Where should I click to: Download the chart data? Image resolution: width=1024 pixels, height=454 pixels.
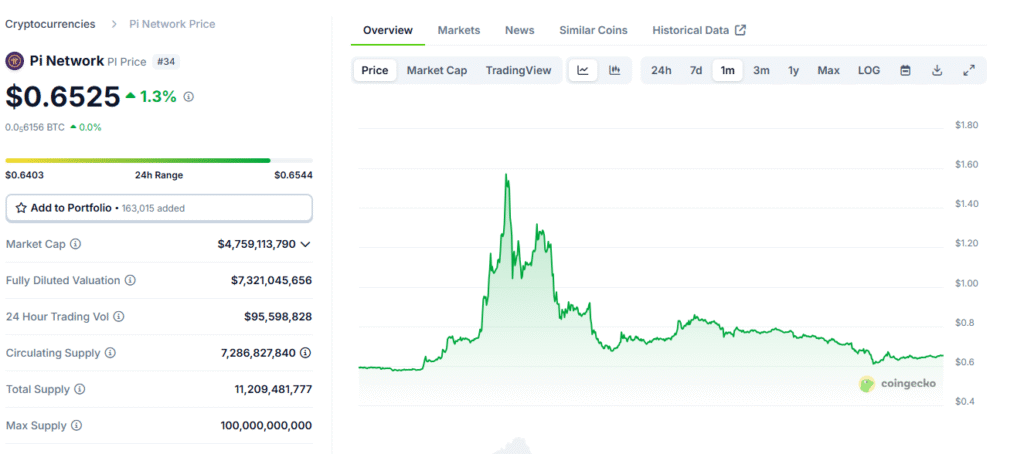coord(937,71)
